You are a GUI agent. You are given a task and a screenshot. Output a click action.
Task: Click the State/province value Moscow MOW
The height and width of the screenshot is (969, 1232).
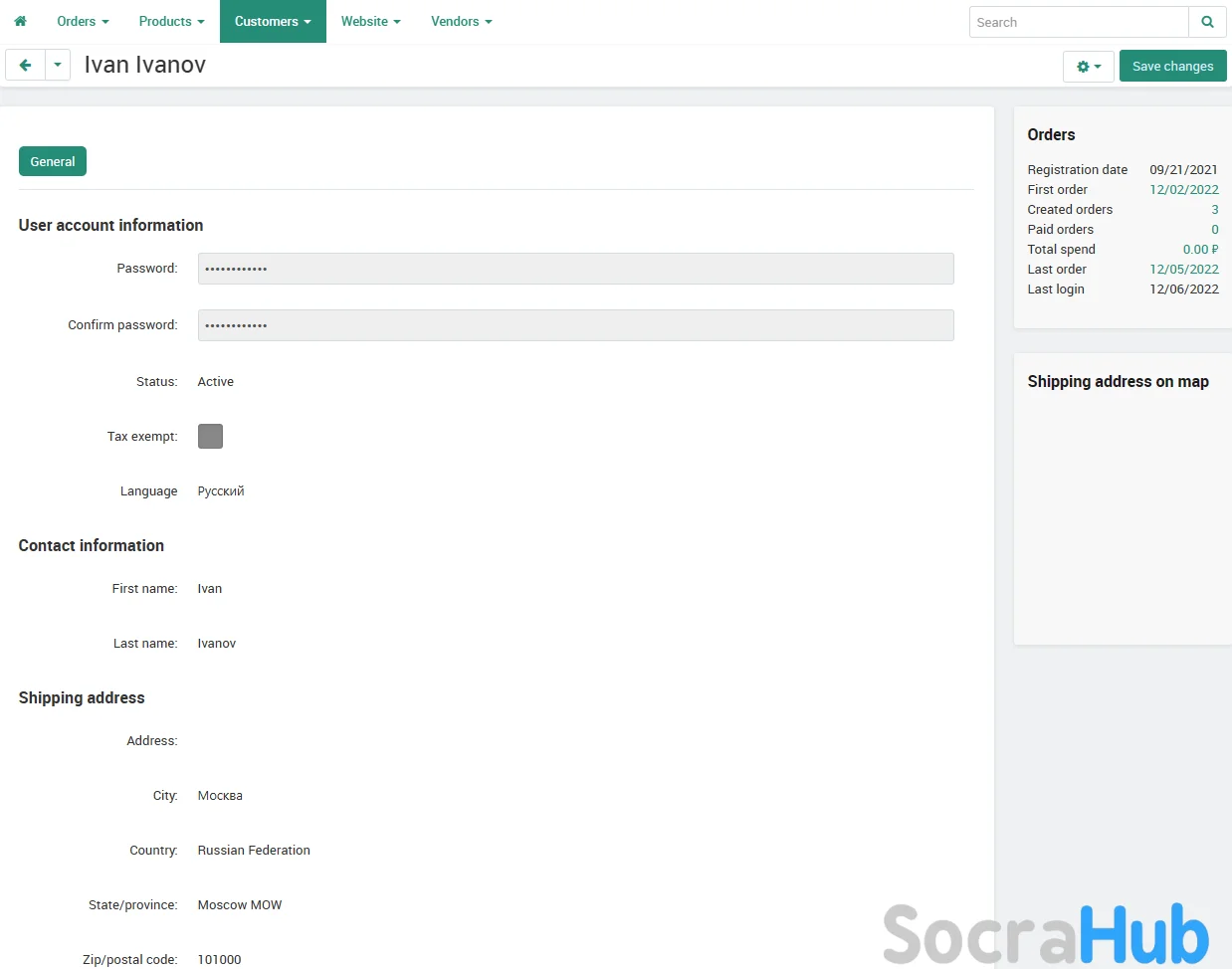click(x=240, y=904)
